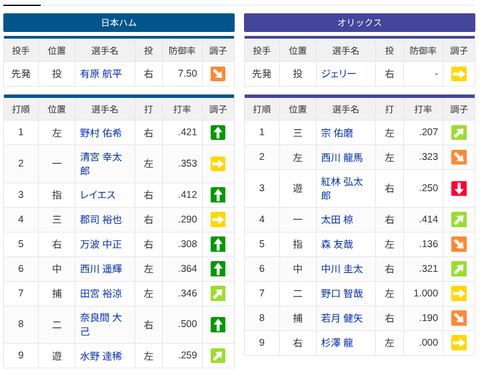Click player name 水野 達稀
The height and width of the screenshot is (371, 480).
click(x=101, y=356)
